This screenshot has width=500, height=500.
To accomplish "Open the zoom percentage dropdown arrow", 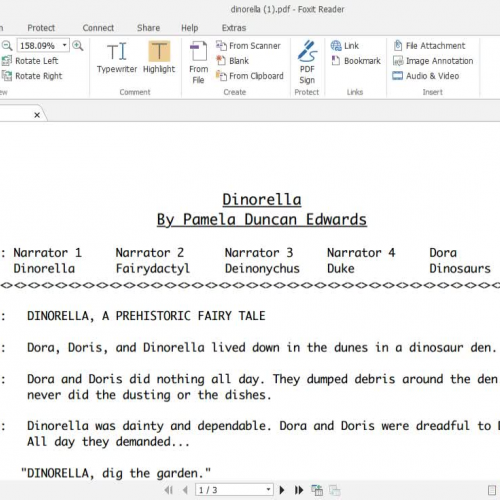I will point(65,45).
